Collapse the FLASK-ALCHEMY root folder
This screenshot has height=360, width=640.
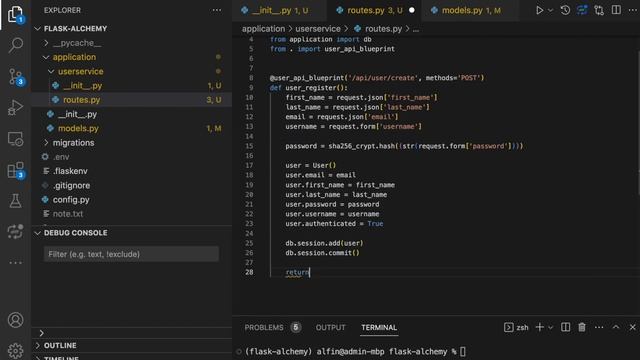point(38,29)
